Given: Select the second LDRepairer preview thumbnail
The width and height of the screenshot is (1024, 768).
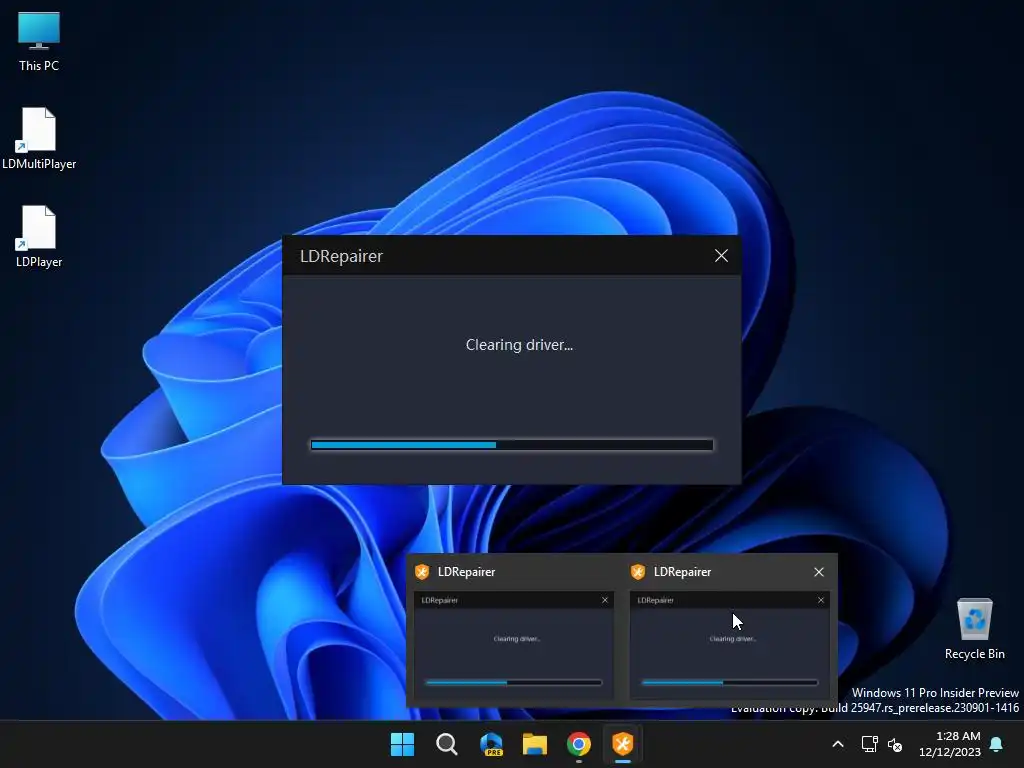Looking at the screenshot, I should (x=729, y=643).
